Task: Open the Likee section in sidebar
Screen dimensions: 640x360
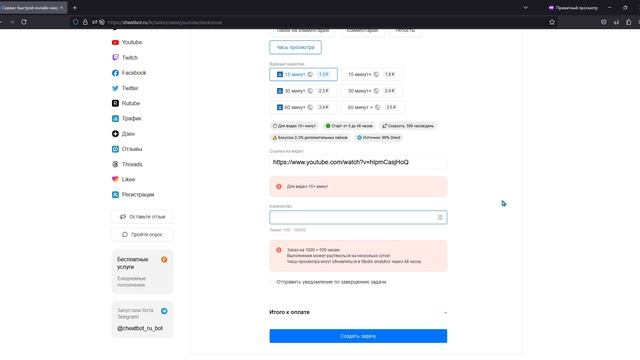Action: pos(123,179)
